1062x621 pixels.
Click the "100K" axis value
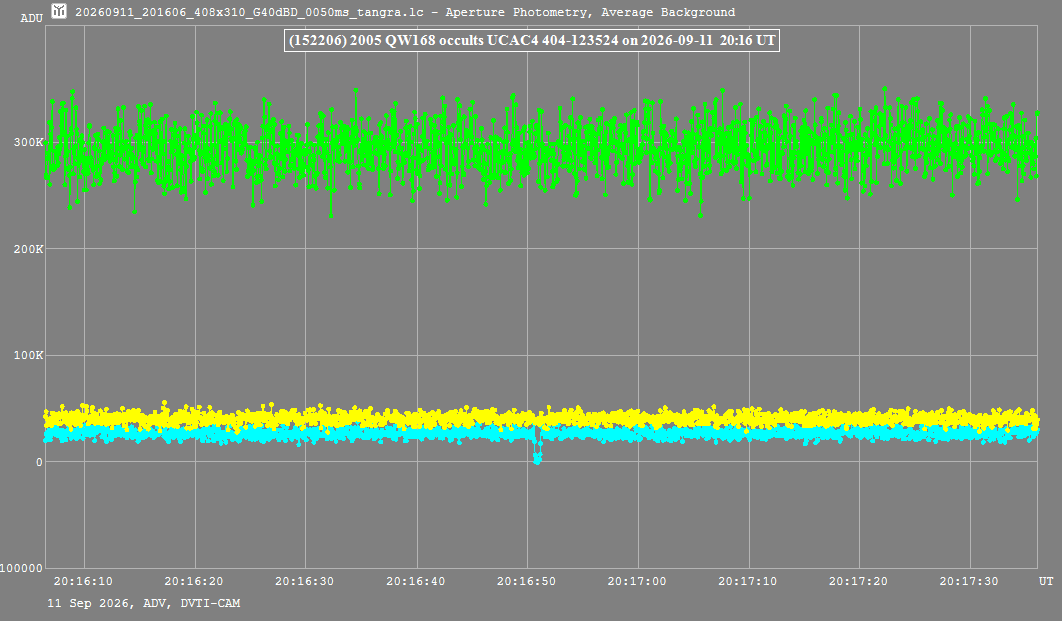coord(28,356)
